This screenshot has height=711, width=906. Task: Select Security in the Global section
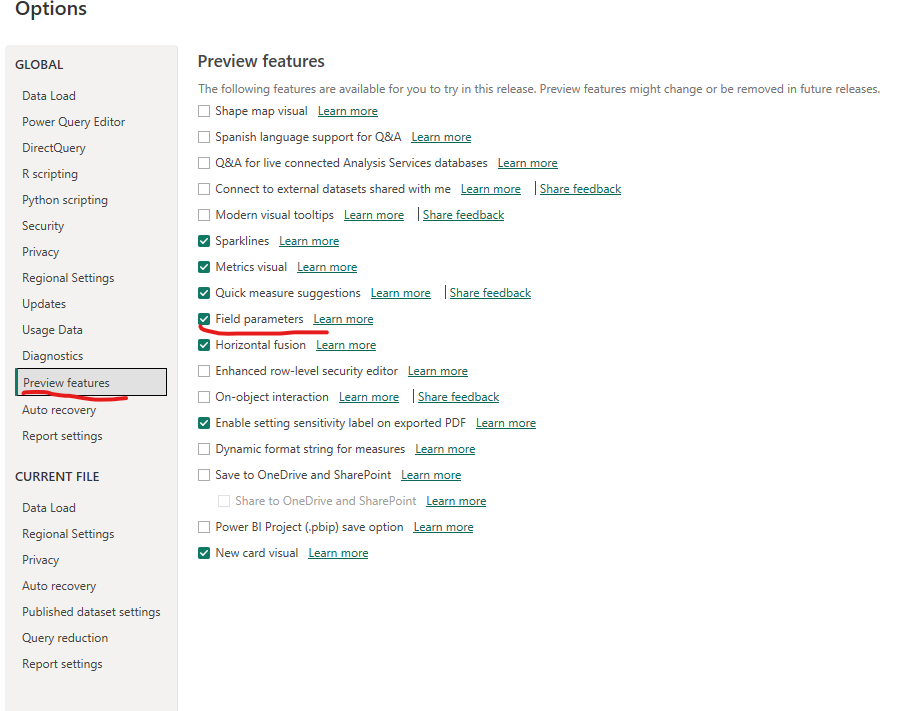point(43,226)
